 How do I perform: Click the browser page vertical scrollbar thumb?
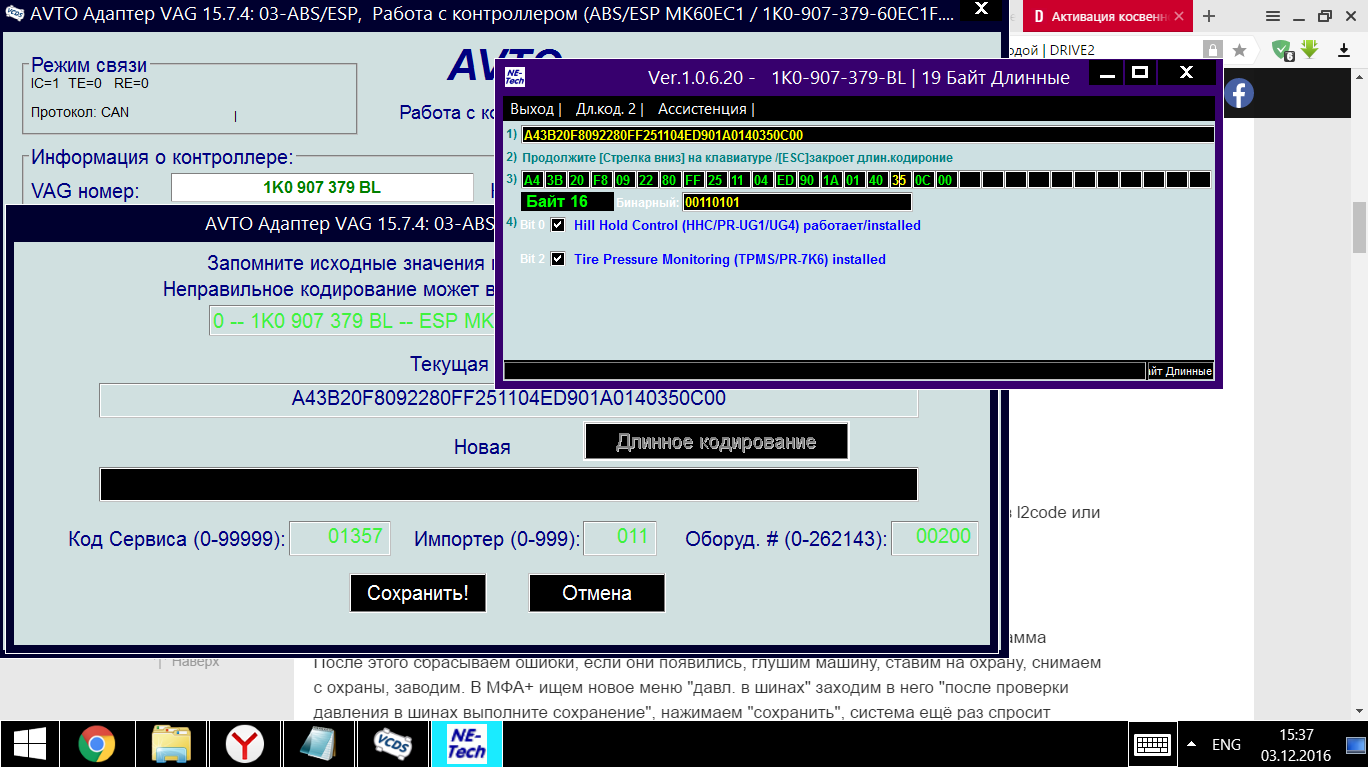(1359, 227)
